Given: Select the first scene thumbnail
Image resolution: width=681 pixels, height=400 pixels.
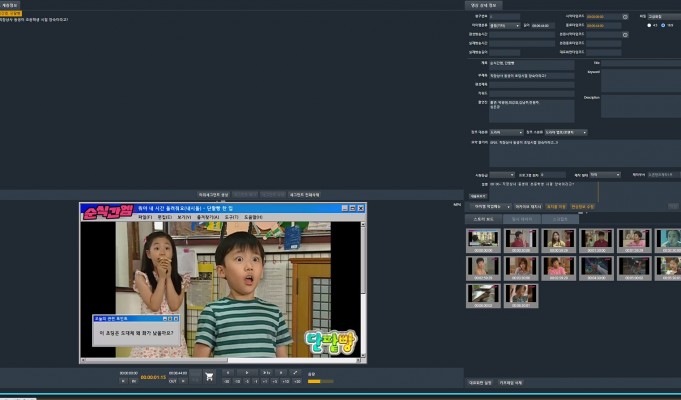Looking at the screenshot, I should pos(483,239).
